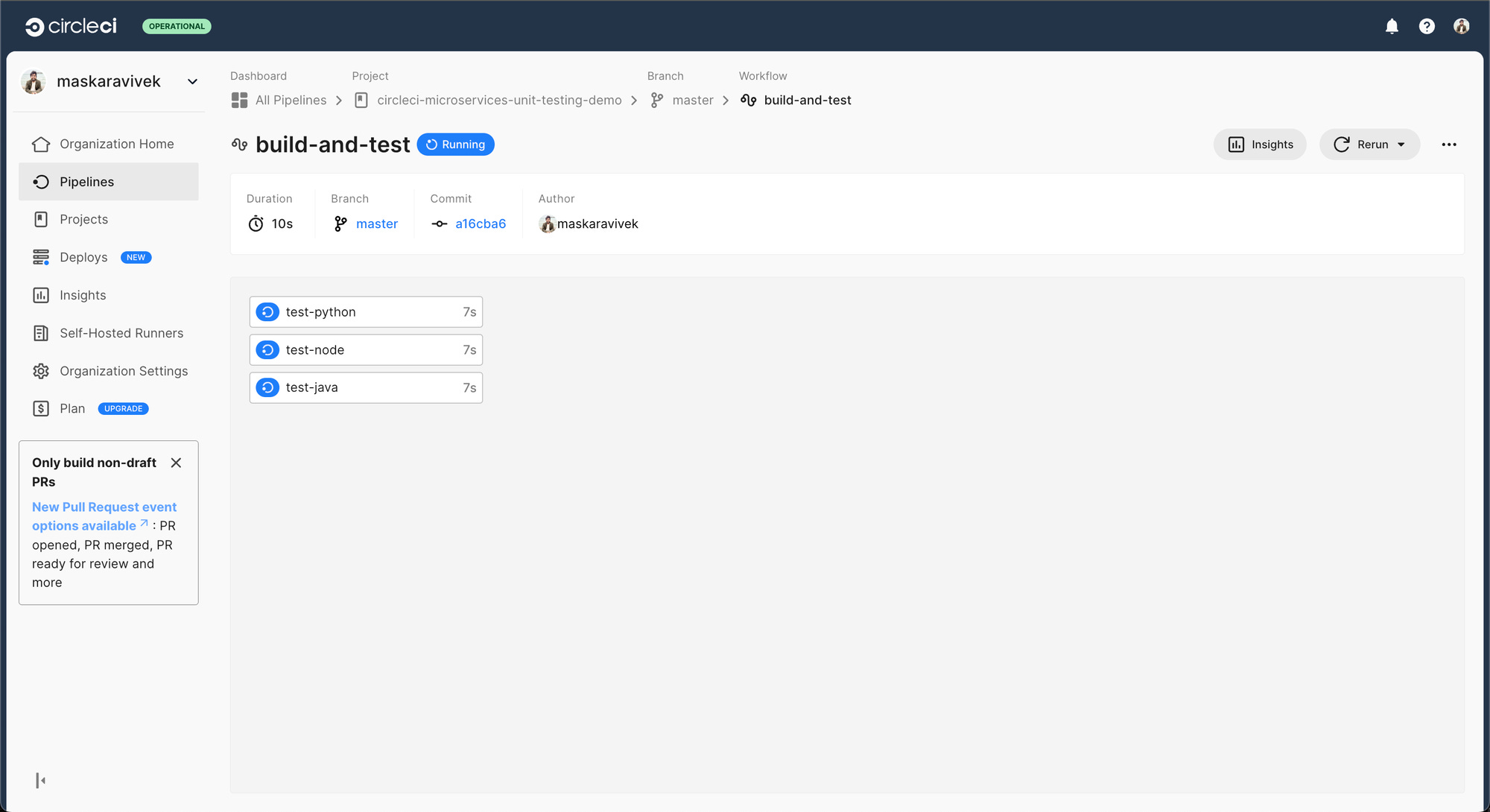Open commit a16cba6 link
Screen dimensions: 1490x812
pyautogui.click(x=480, y=224)
